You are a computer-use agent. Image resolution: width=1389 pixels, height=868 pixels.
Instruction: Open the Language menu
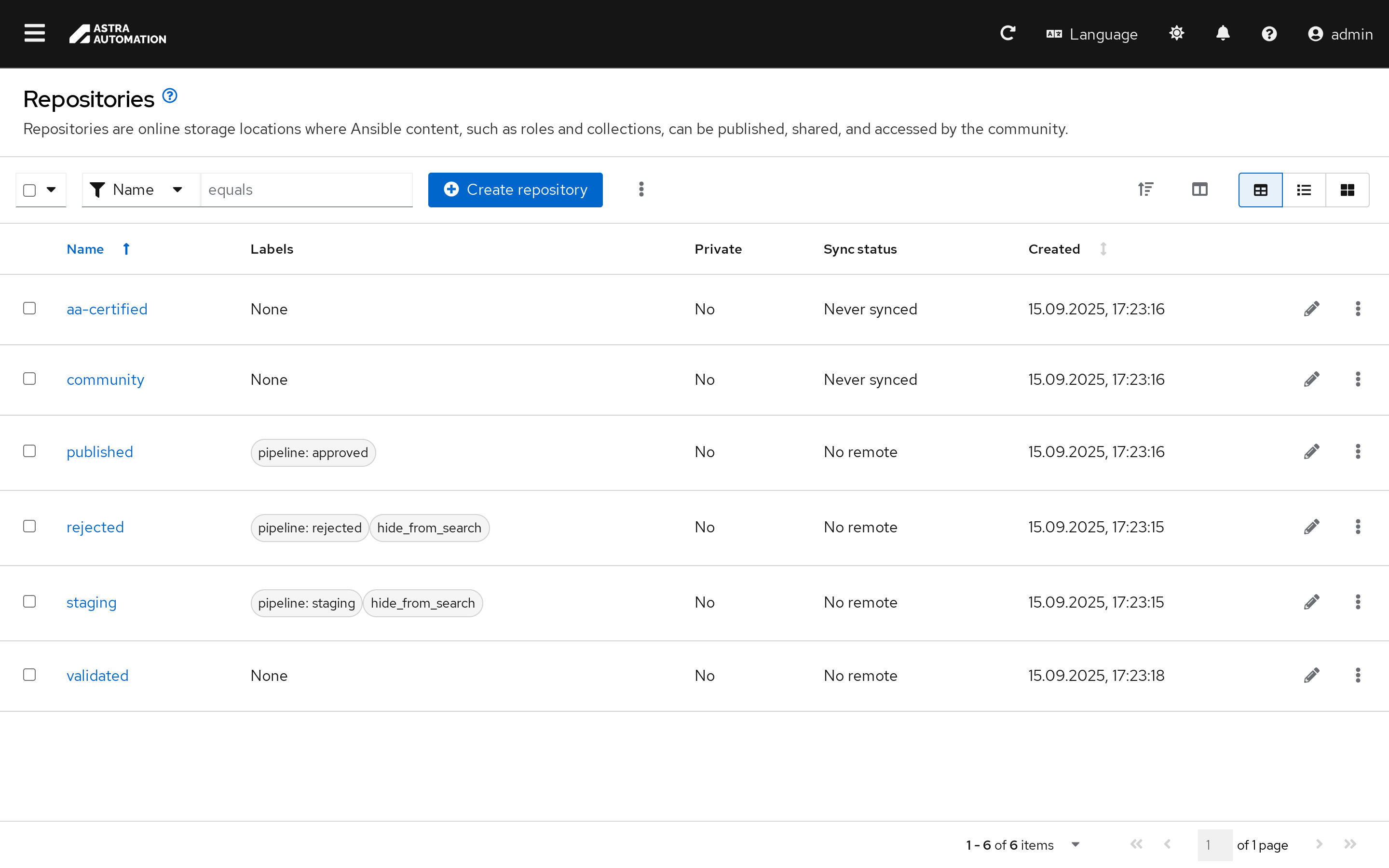1092,34
